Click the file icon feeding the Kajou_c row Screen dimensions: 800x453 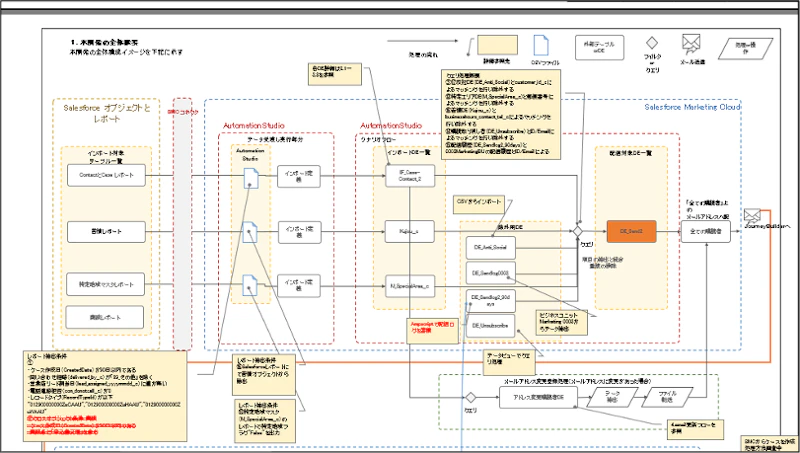[250, 232]
